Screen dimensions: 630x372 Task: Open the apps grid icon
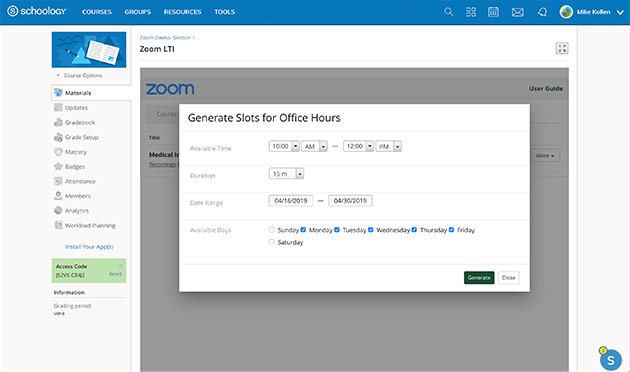(x=471, y=12)
